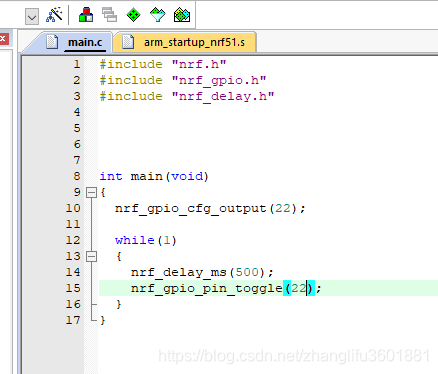The height and width of the screenshot is (374, 438).
Task: Collapse the while loop fold at line 13
Action: [x=91, y=256]
